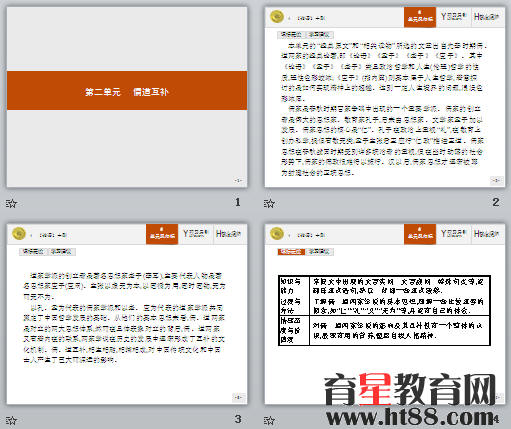Image resolution: width=511 pixels, height=429 pixels.
Task: Click the slide number 3 label
Action: tap(238, 419)
